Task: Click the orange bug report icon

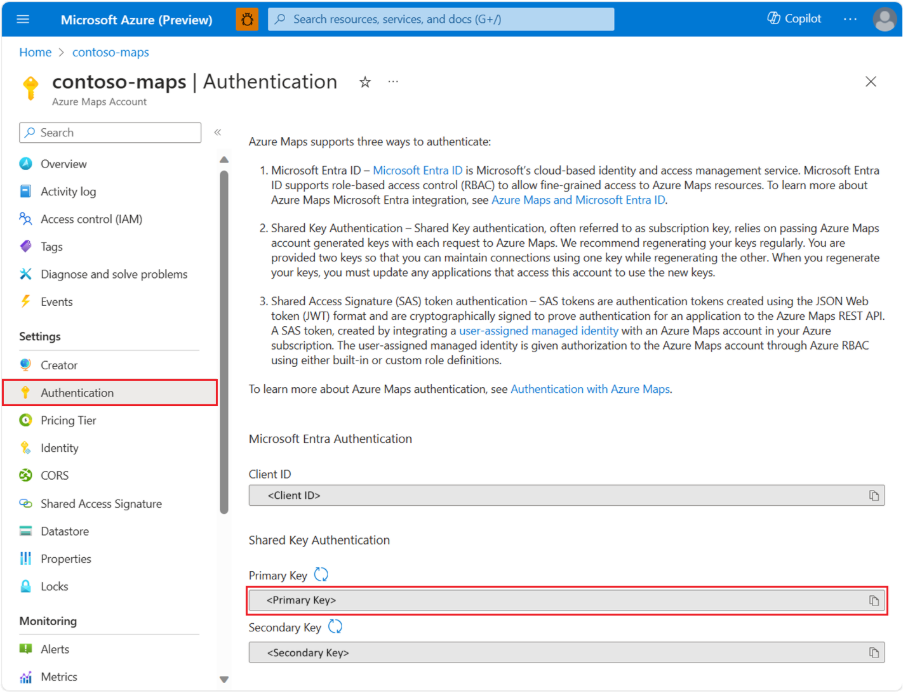Action: 246,19
